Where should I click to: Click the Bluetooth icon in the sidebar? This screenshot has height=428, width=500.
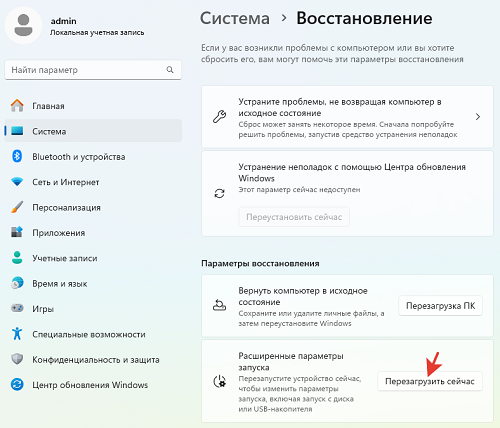pyautogui.click(x=17, y=156)
